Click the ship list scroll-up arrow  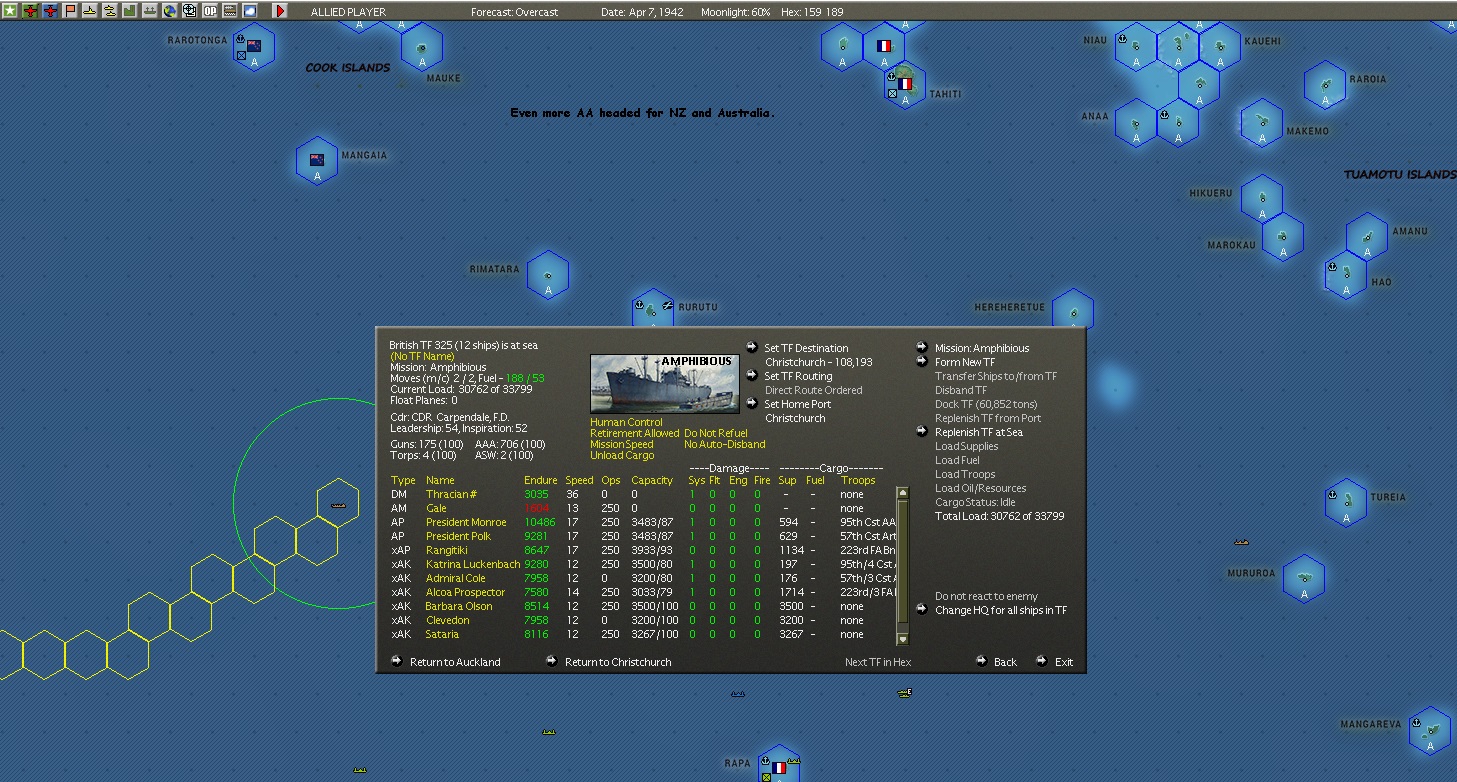pos(902,493)
